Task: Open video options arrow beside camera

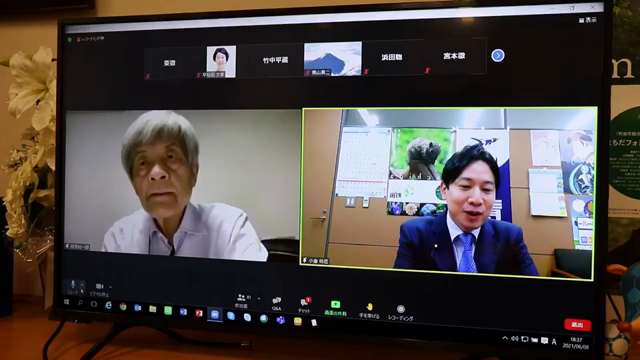Action: click(111, 287)
